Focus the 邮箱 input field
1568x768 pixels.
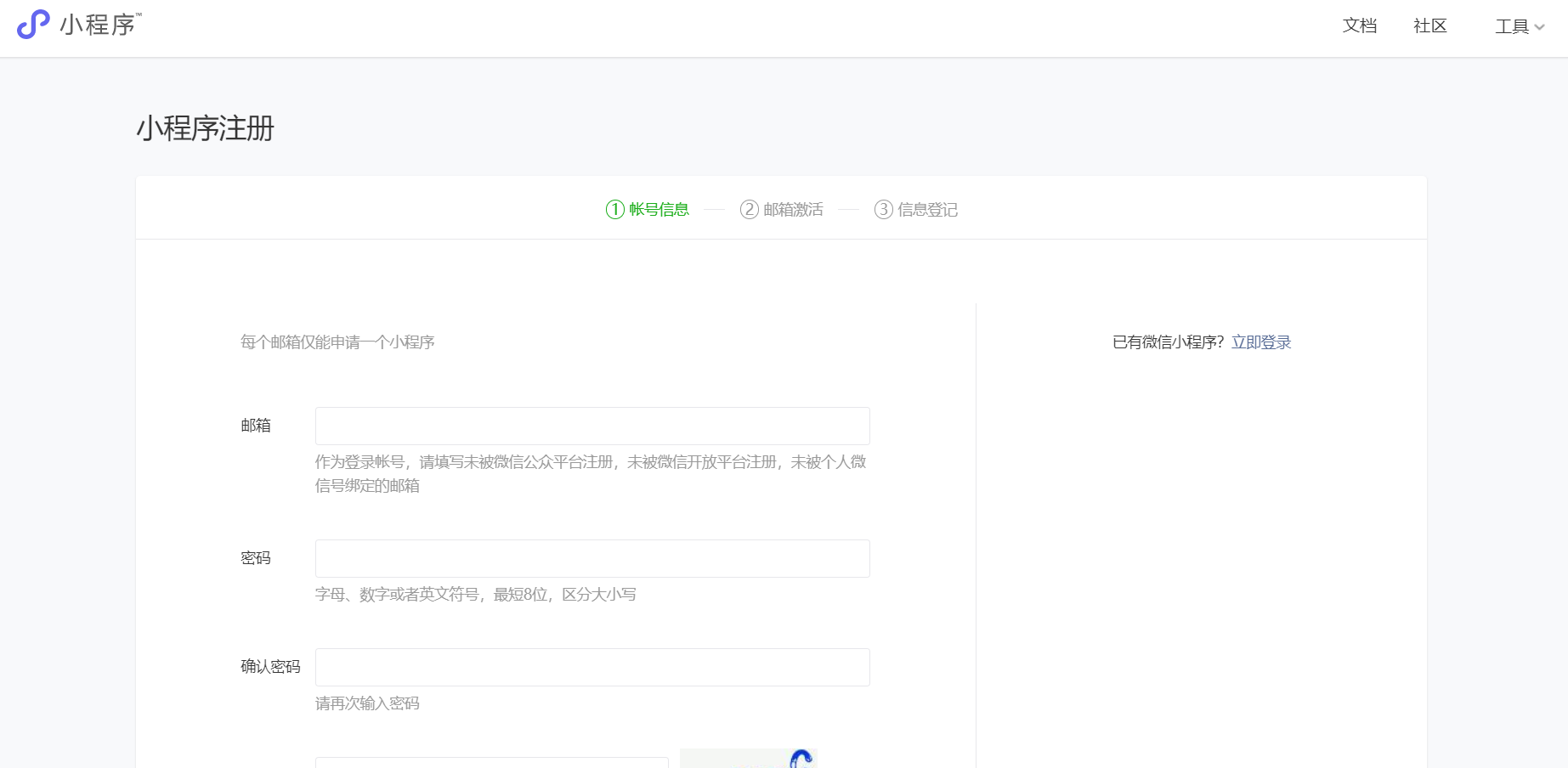(x=592, y=426)
